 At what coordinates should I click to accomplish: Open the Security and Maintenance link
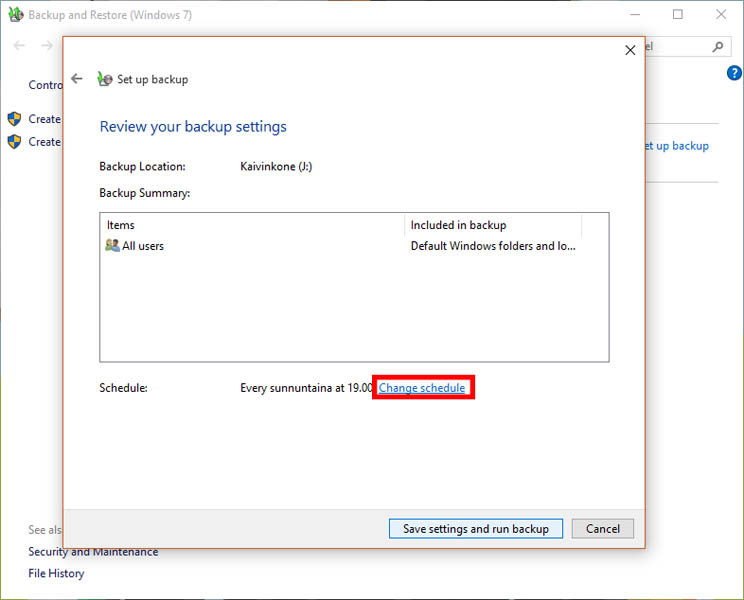tap(93, 552)
